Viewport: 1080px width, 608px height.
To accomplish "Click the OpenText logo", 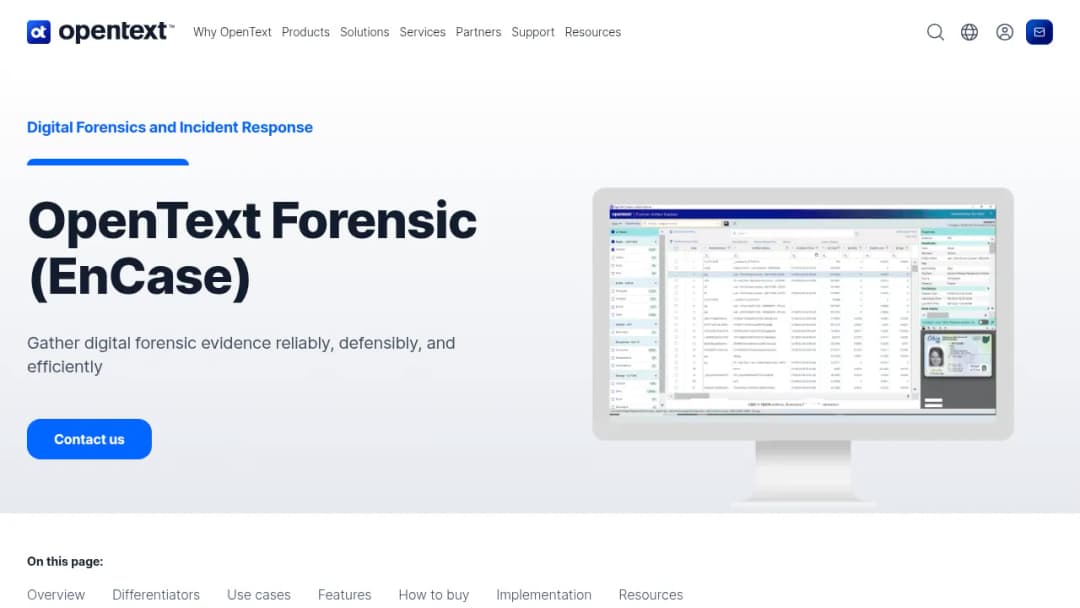I will point(101,32).
